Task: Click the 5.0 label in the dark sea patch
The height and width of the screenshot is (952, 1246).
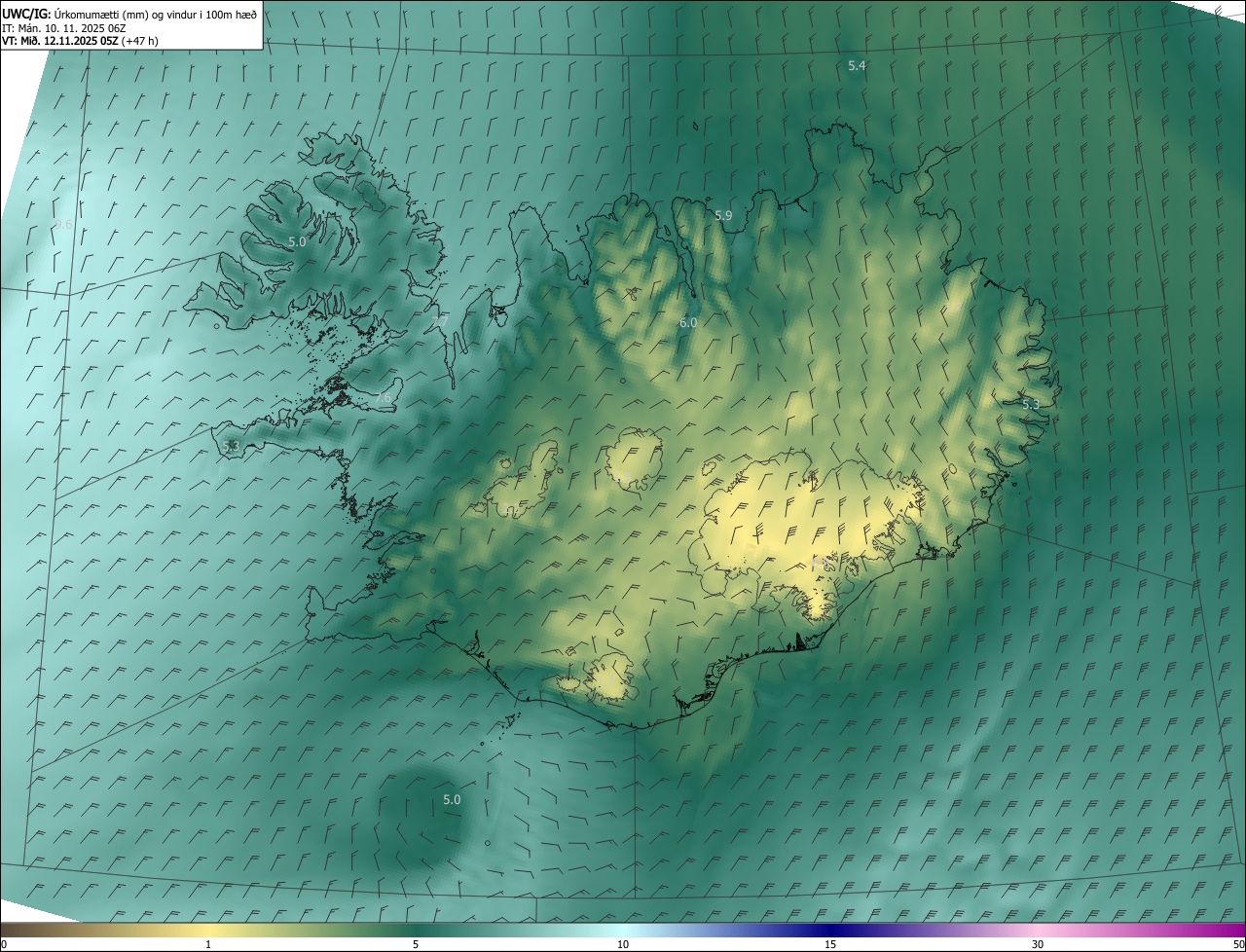Action: coord(452,800)
